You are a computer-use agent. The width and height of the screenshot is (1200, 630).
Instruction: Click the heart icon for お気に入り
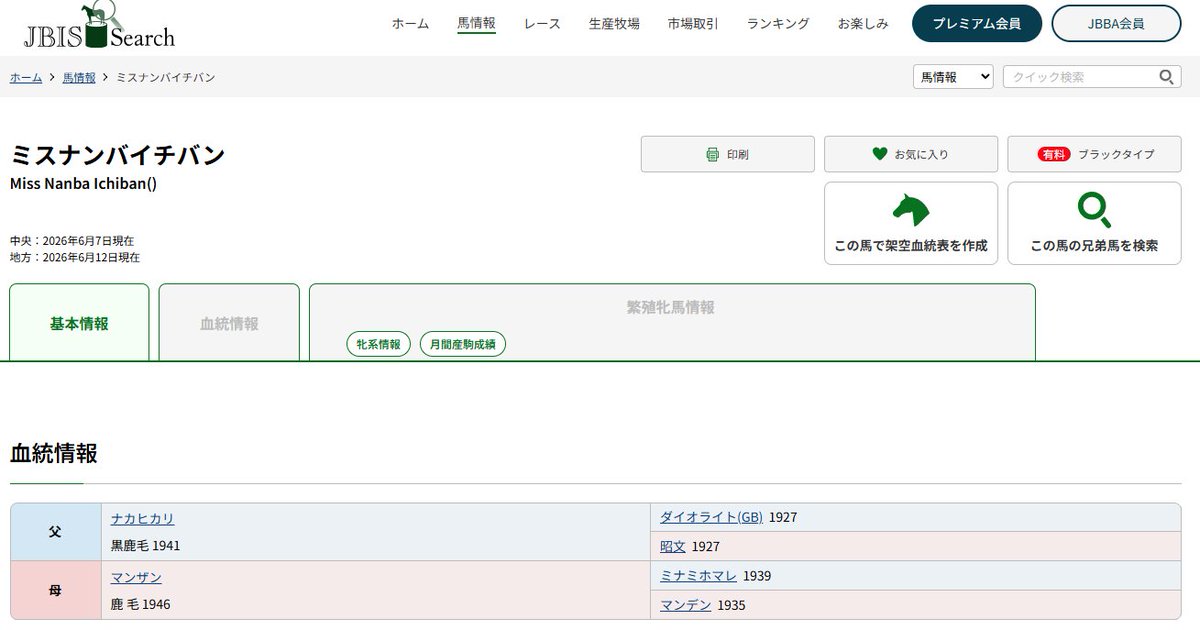point(880,154)
